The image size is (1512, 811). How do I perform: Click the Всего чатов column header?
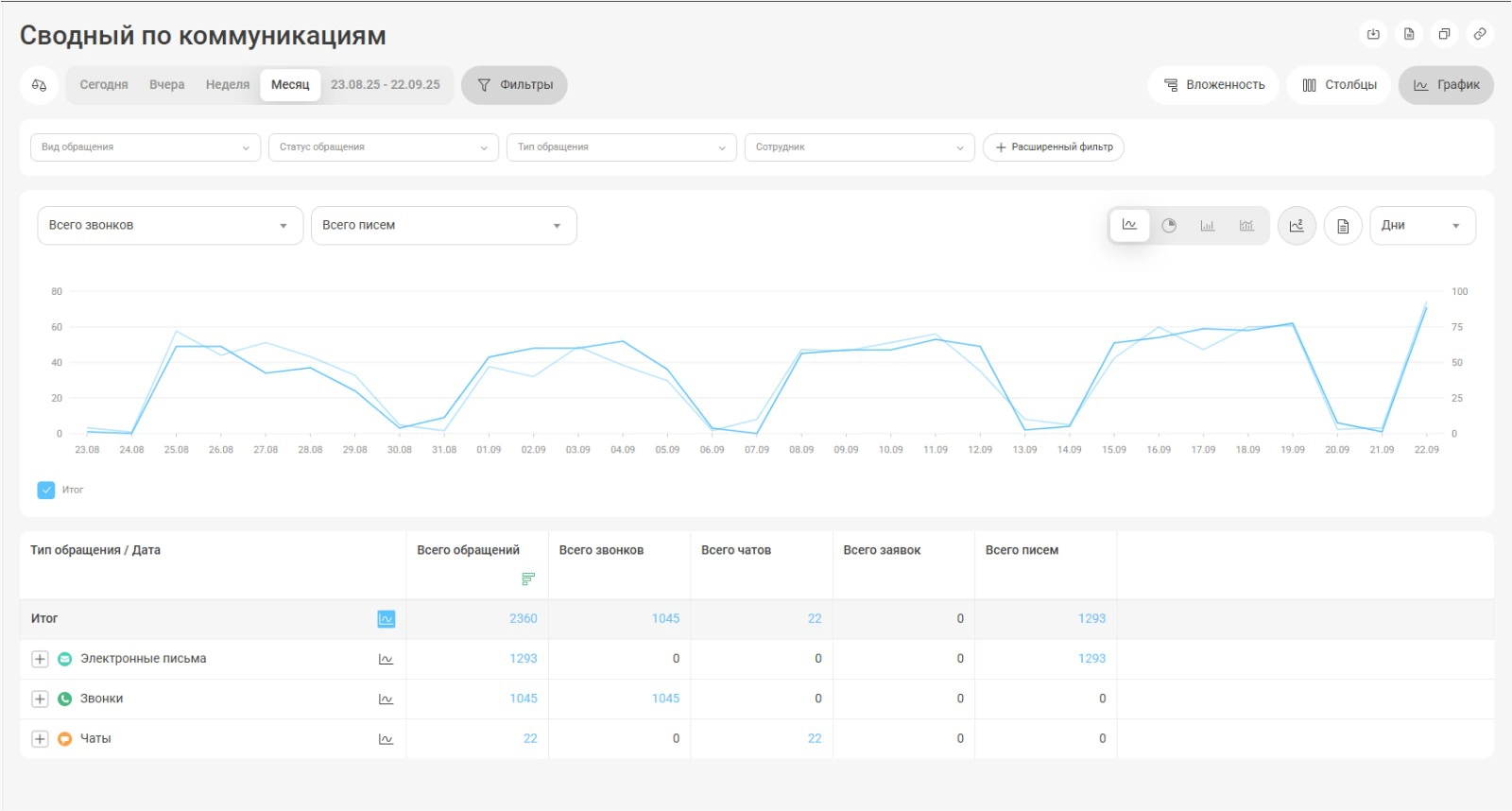(736, 550)
